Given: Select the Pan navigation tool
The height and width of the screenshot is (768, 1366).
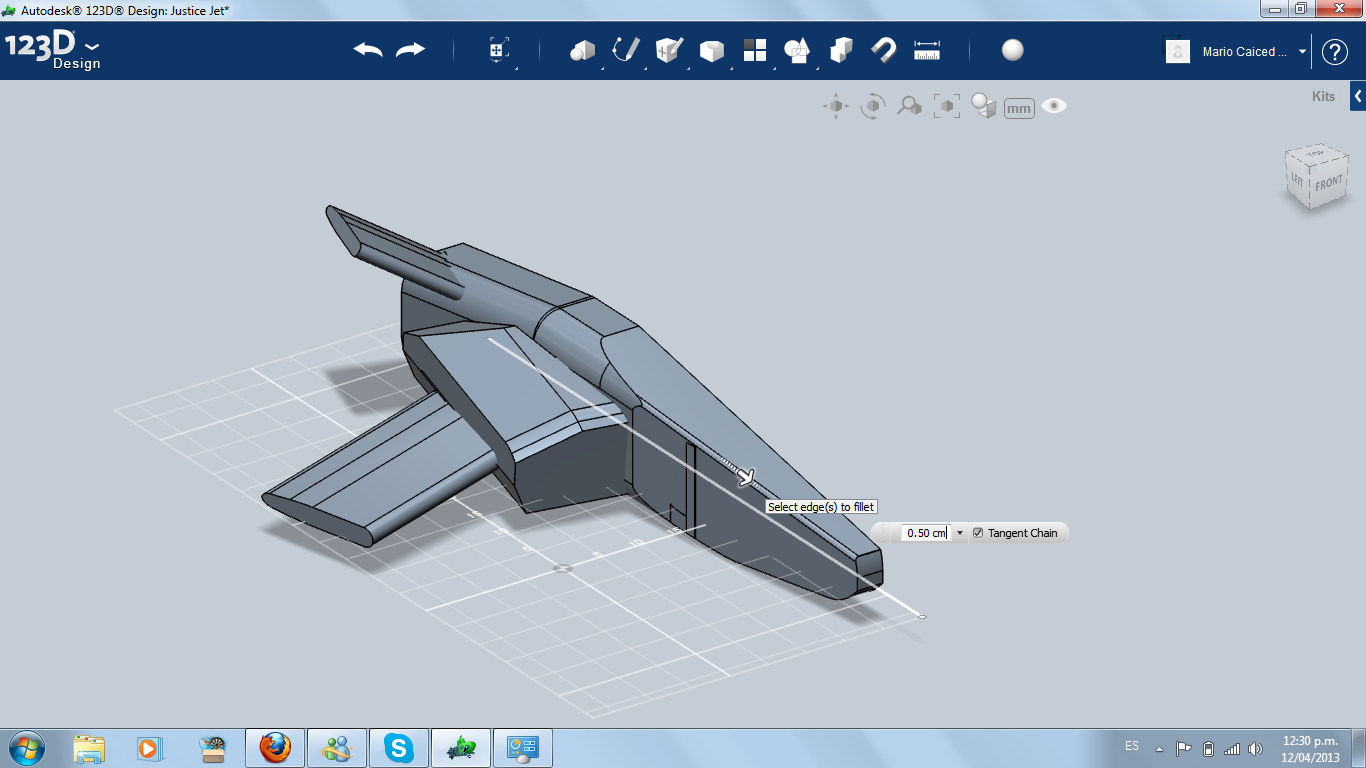Looking at the screenshot, I should click(836, 106).
